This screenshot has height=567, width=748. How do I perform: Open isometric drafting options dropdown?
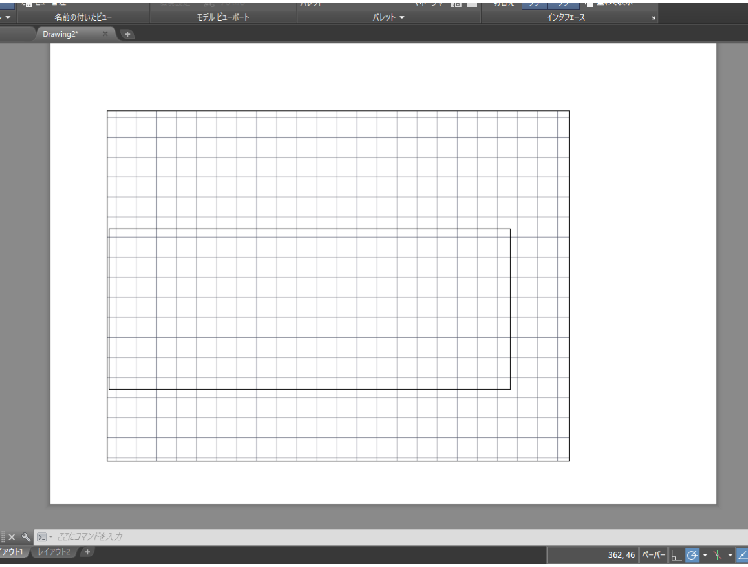pos(730,556)
